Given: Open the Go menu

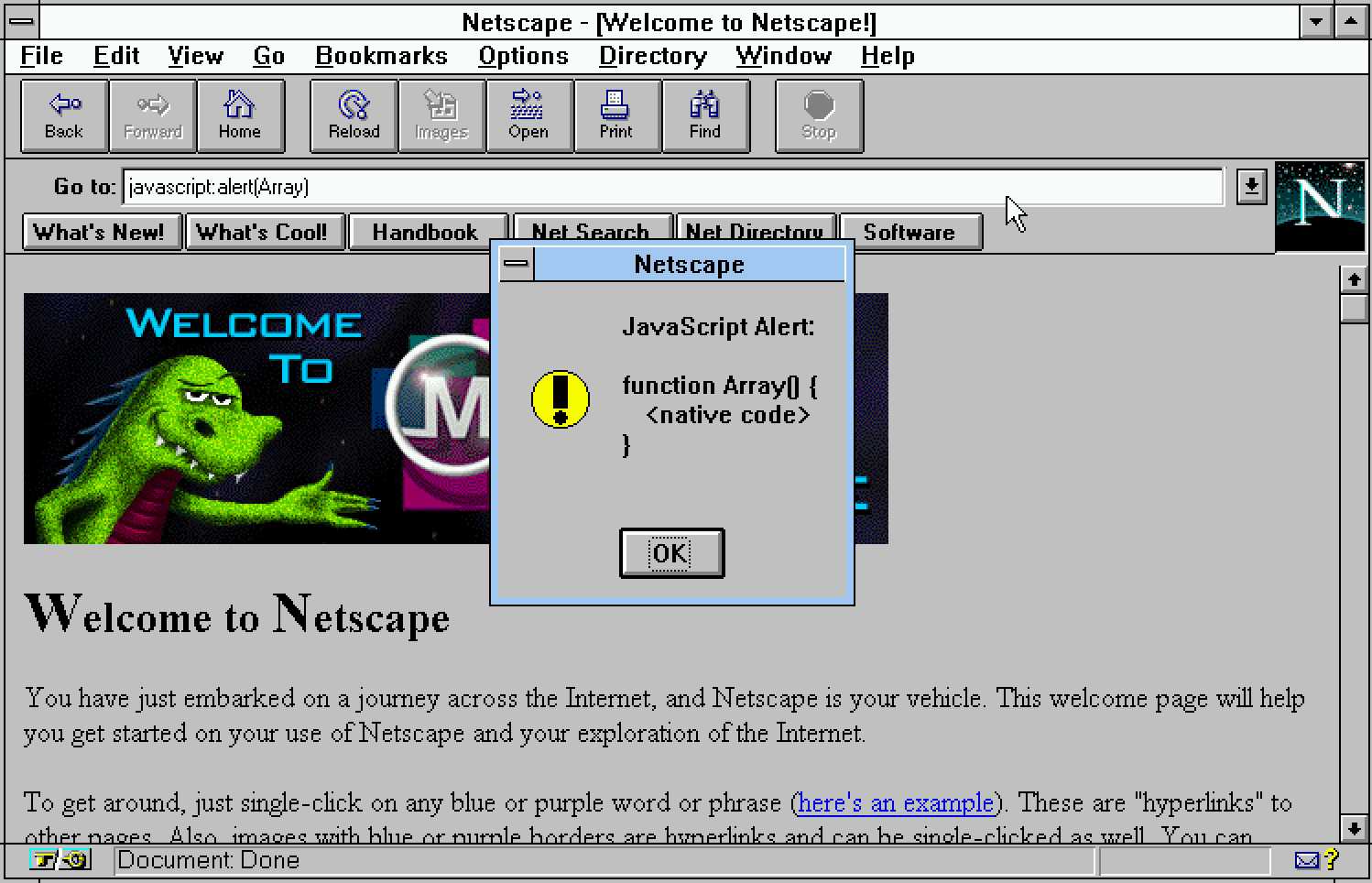Looking at the screenshot, I should tap(268, 56).
